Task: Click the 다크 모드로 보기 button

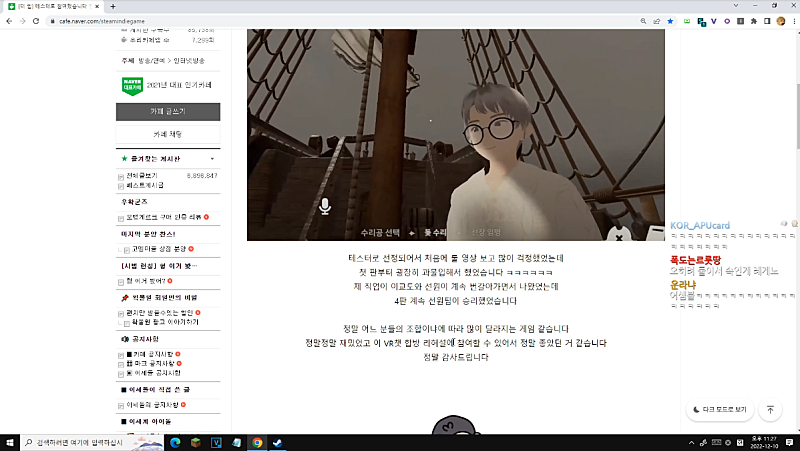Action: pos(720,410)
